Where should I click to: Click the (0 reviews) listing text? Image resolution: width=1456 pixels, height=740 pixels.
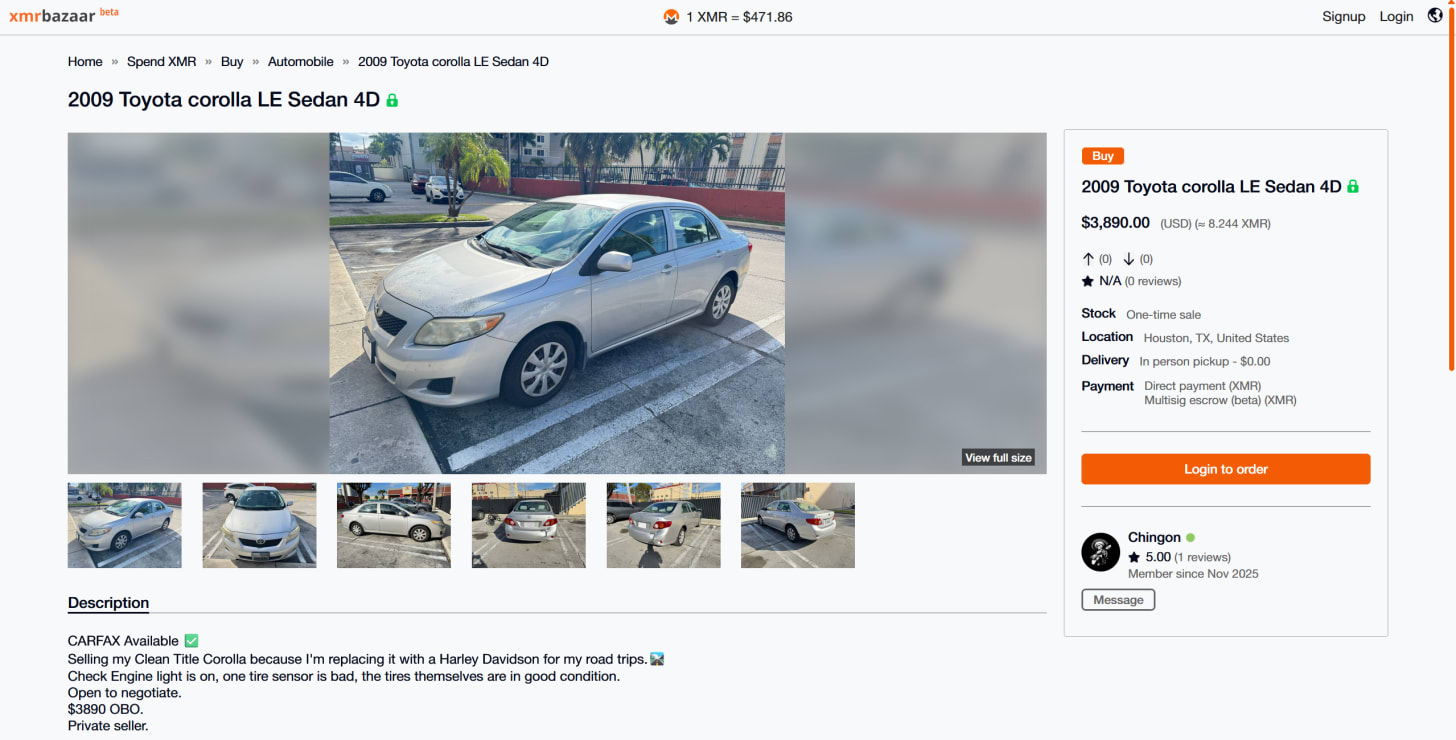point(1153,281)
